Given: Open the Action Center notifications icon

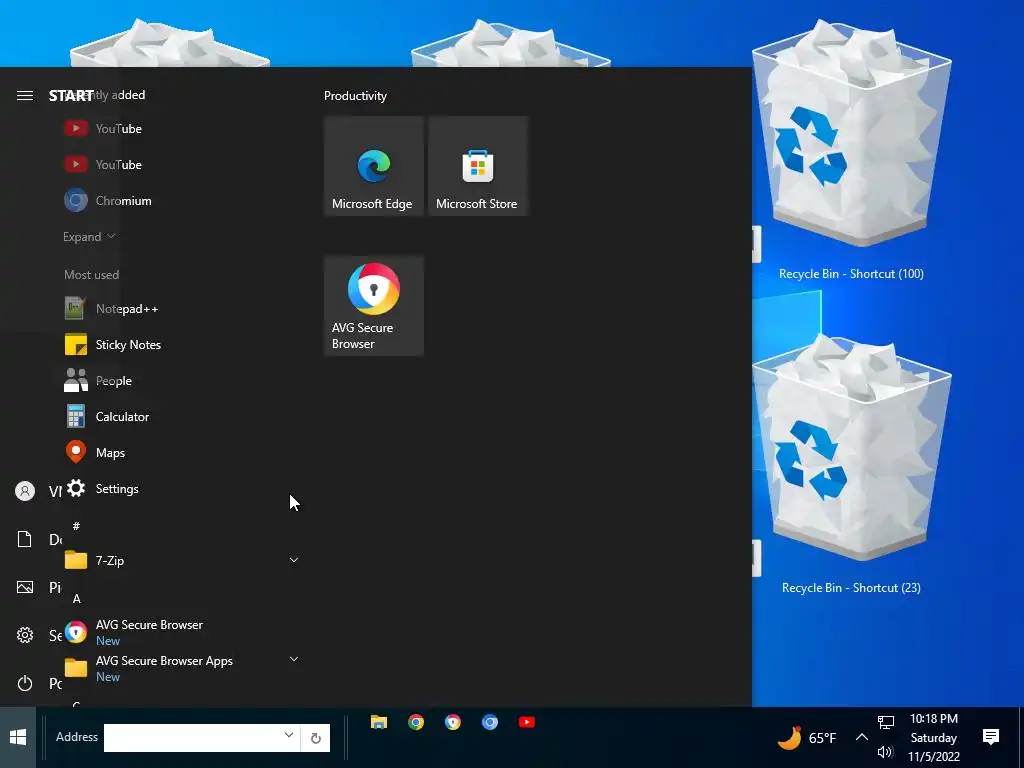Looking at the screenshot, I should coord(991,737).
